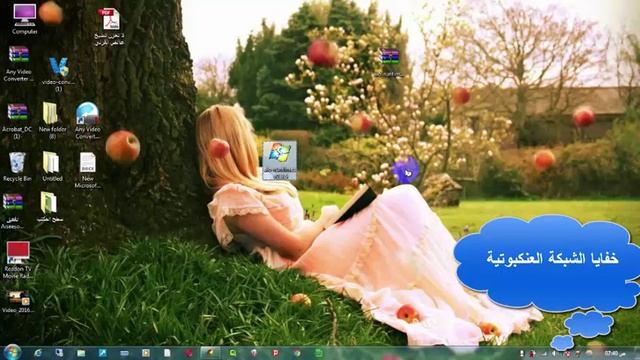This screenshot has height=360, width=640.
Task: Open Internet Explorer from the taskbar
Action: pyautogui.click(x=38, y=353)
